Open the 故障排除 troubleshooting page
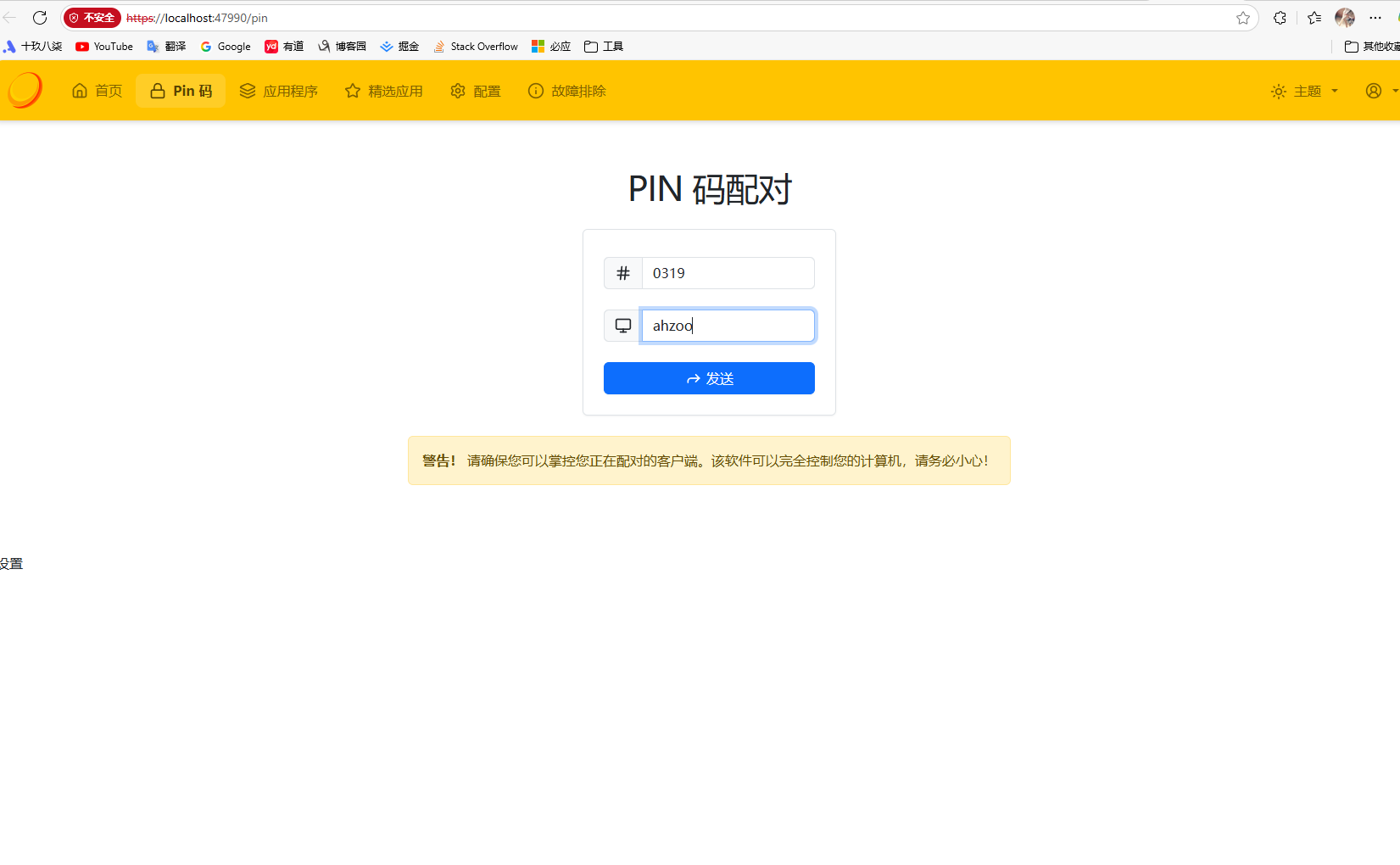The width and height of the screenshot is (1400, 865). point(567,91)
